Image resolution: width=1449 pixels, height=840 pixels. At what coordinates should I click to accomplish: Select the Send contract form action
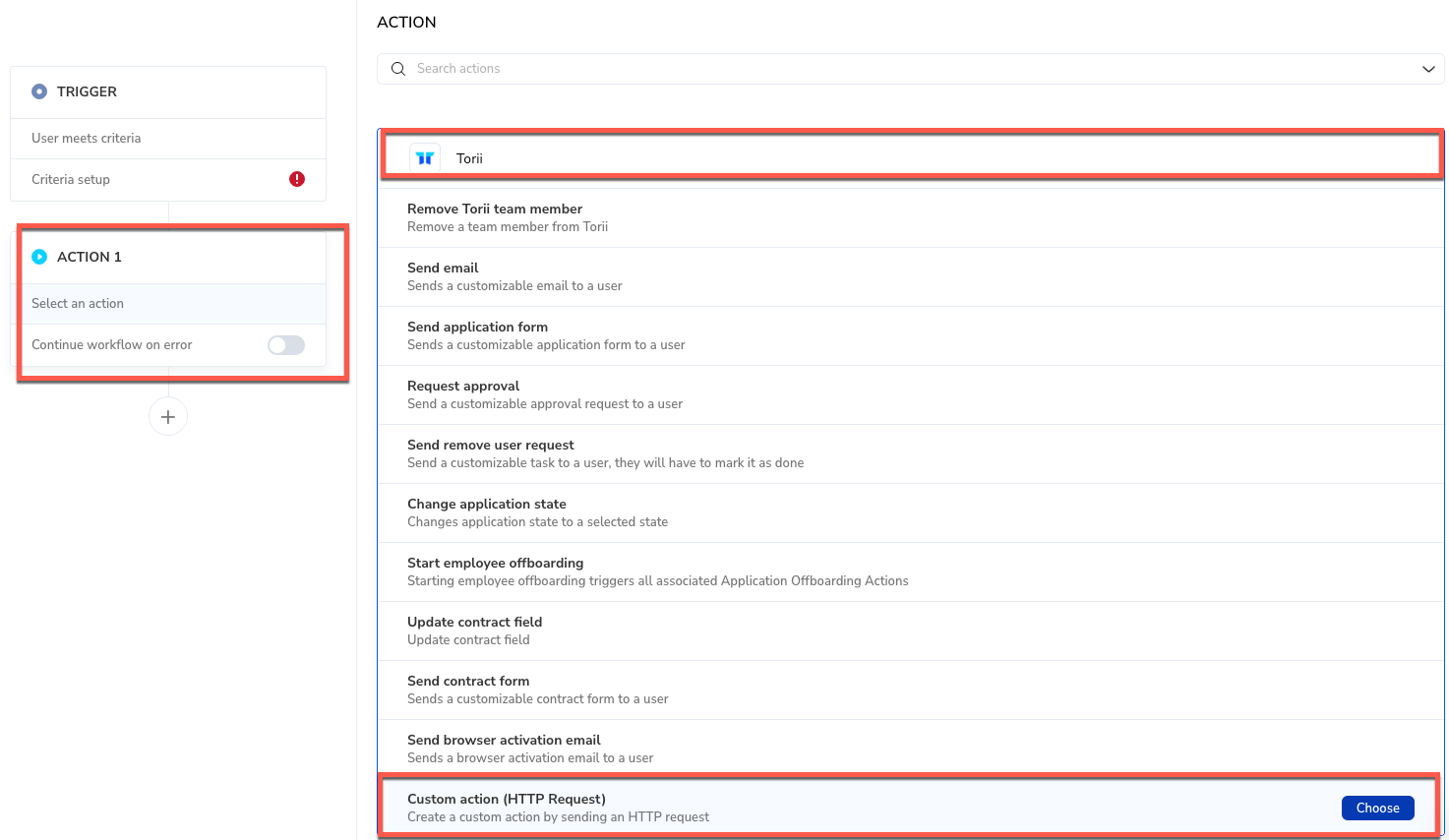click(911, 690)
